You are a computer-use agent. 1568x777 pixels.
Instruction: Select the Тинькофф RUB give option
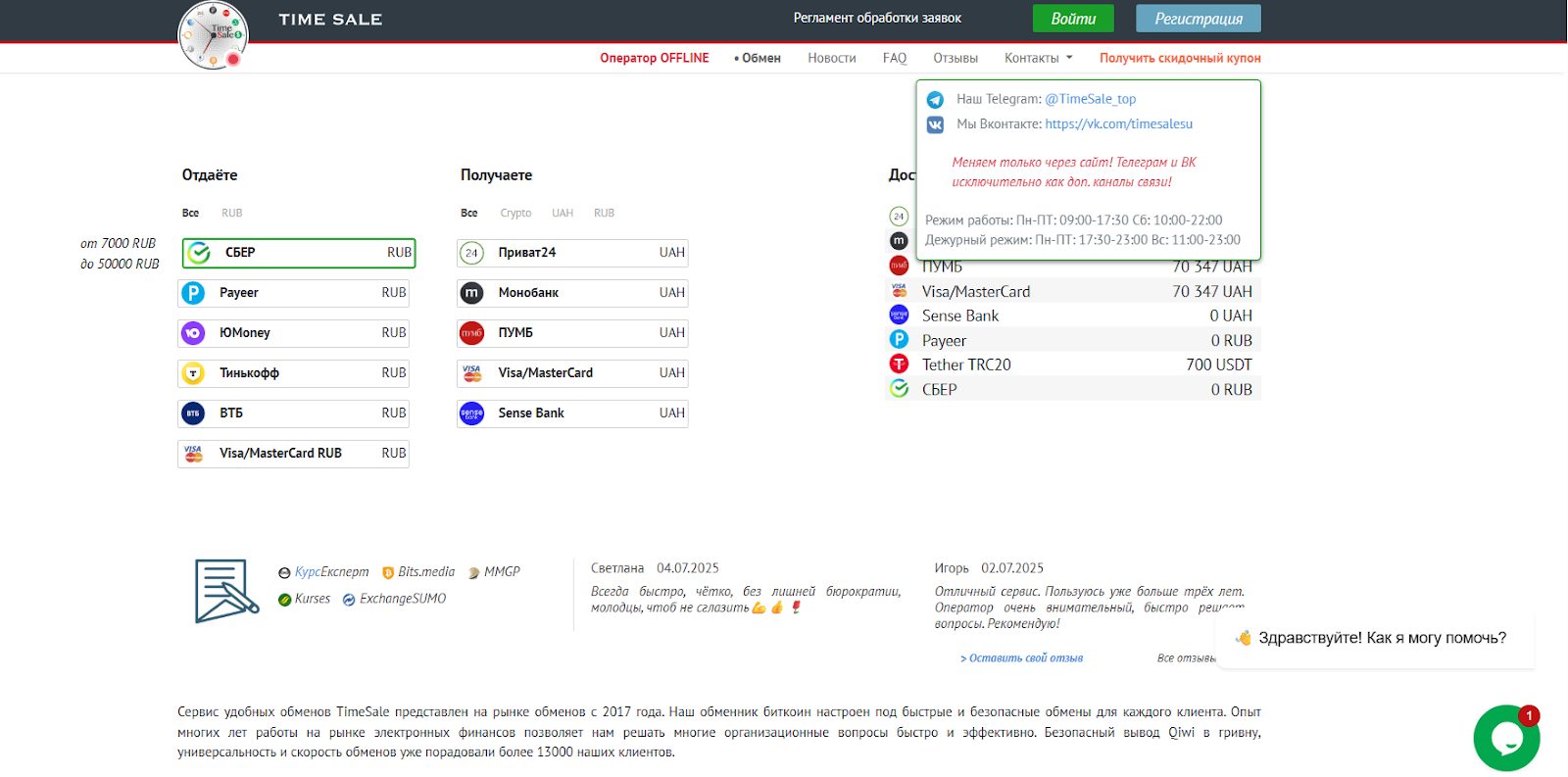point(293,373)
